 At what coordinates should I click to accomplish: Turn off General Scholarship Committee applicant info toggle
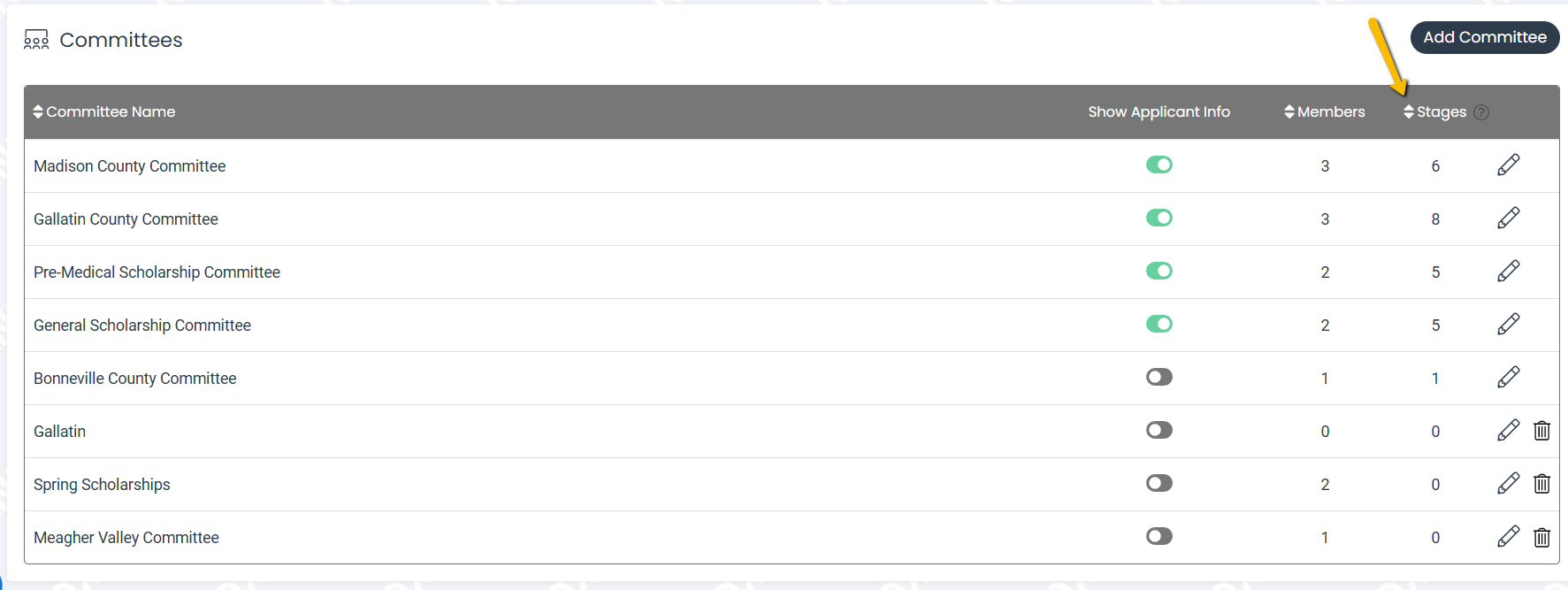(1159, 324)
